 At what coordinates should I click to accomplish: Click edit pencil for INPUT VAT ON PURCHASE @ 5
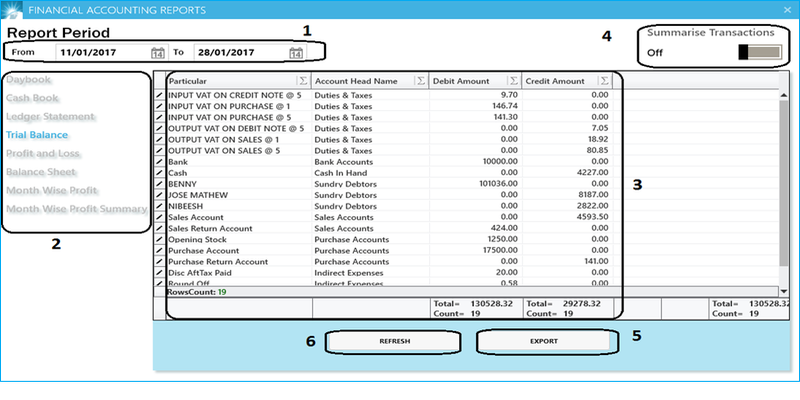click(160, 117)
